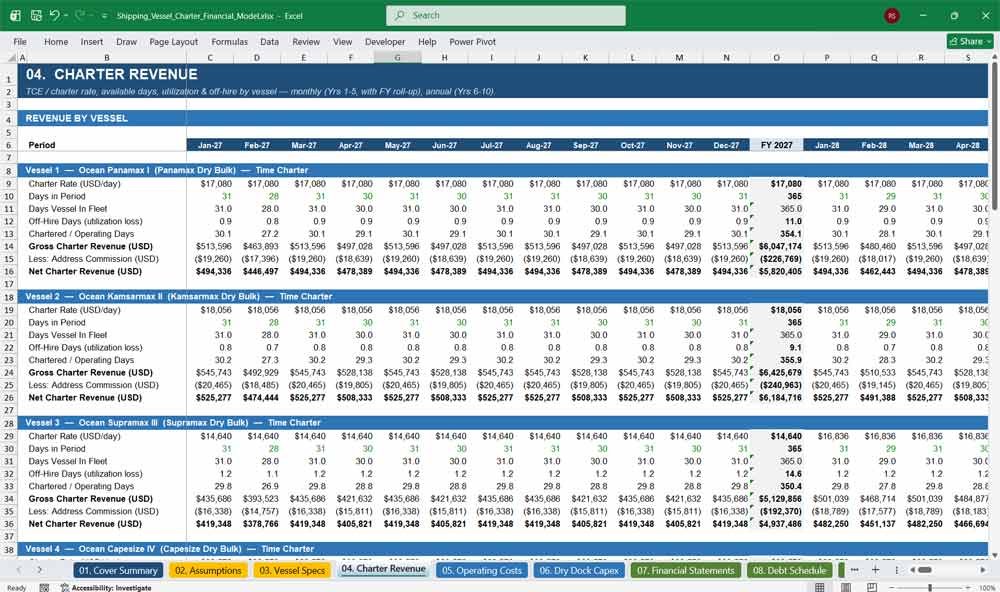Open the user account avatar
Image resolution: width=1000 pixels, height=592 pixels.
tap(892, 16)
